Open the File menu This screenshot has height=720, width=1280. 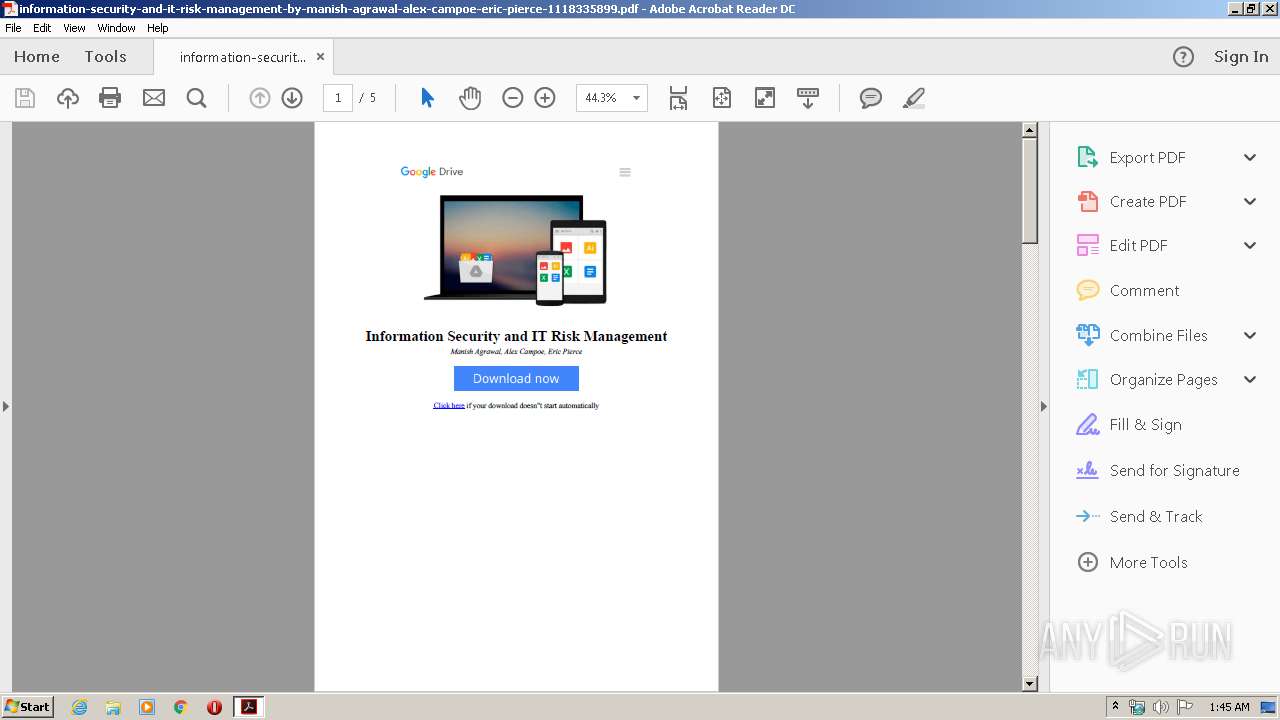point(13,28)
